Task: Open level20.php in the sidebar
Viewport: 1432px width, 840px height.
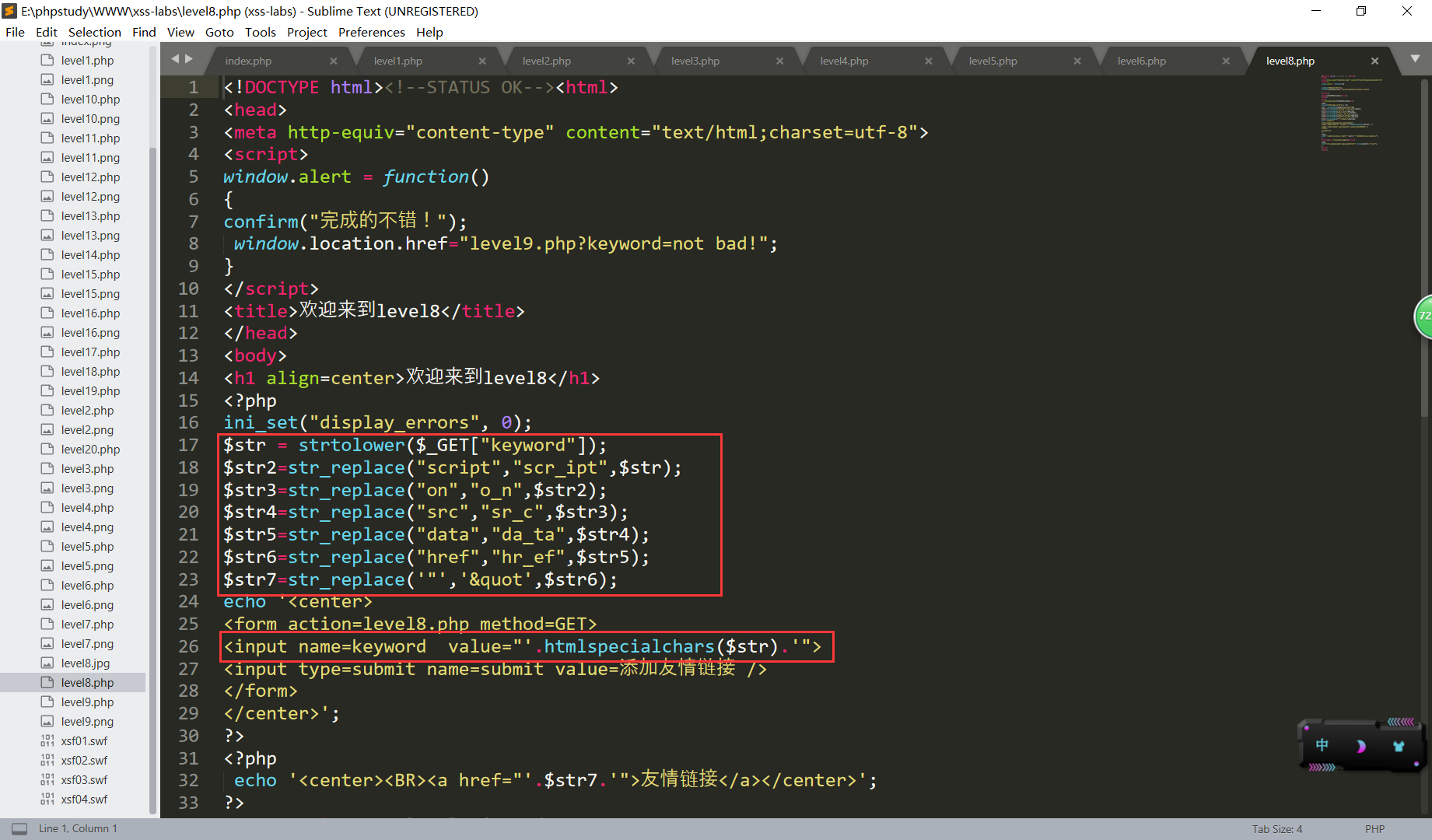Action: coord(90,449)
